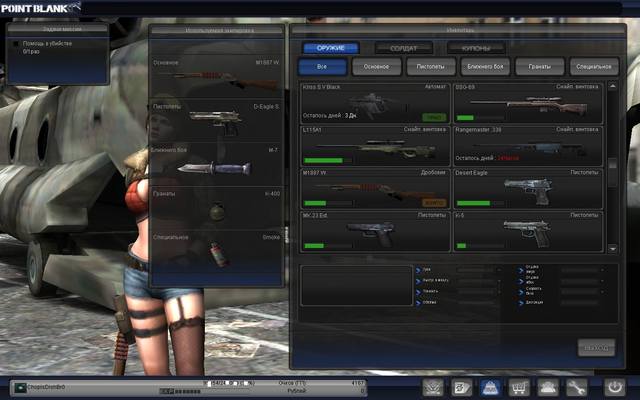The image size is (640, 400).
Task: Click the Desert Eagle durability bar
Action: pyautogui.click(x=480, y=203)
